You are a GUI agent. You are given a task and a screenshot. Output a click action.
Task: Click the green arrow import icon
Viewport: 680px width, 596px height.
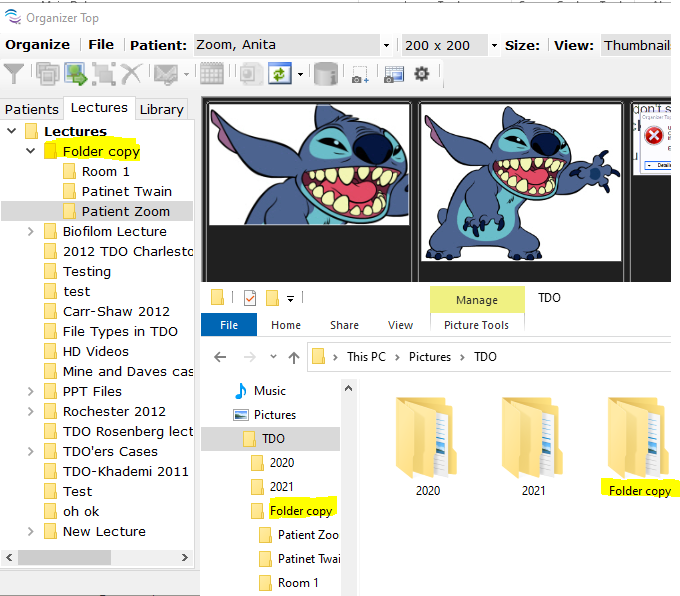click(75, 73)
